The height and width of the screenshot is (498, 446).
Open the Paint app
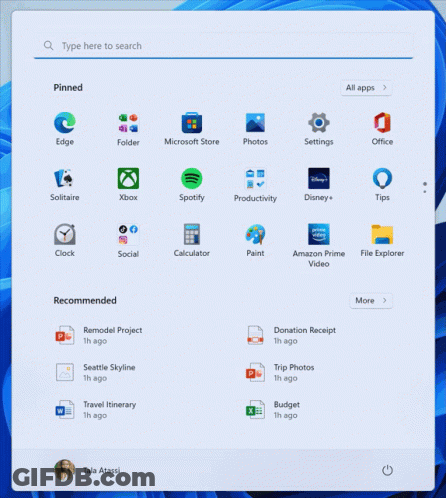pyautogui.click(x=255, y=240)
